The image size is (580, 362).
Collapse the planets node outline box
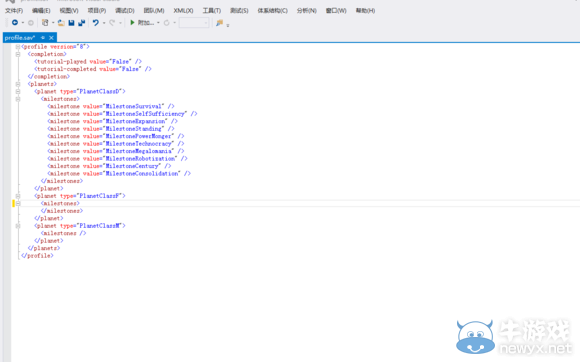[x=18, y=84]
